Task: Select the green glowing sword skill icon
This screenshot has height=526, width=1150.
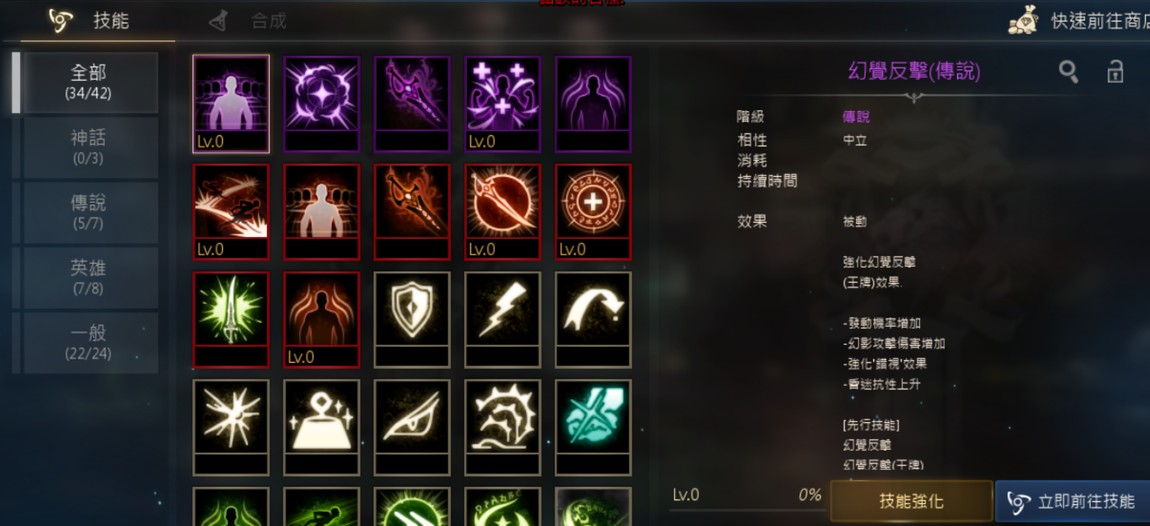Action: pos(231,319)
